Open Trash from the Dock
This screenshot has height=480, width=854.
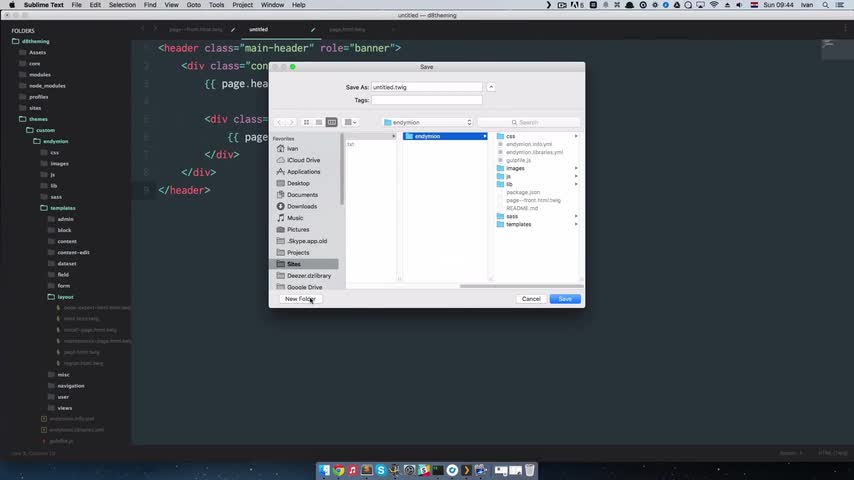coord(530,470)
